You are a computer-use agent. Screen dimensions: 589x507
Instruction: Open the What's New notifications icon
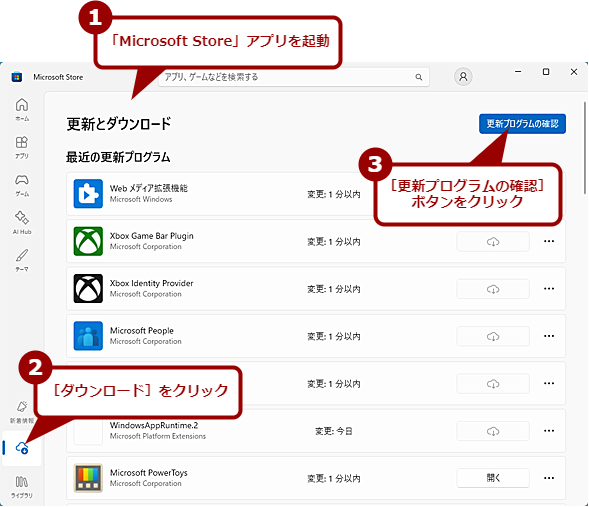point(22,412)
